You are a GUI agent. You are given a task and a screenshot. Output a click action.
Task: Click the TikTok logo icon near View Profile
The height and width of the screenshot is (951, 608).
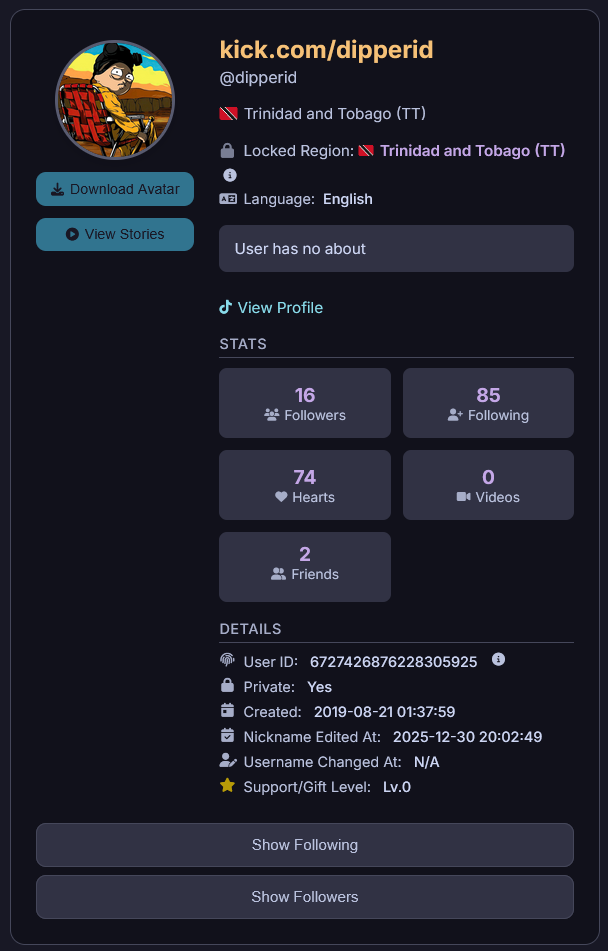pyautogui.click(x=226, y=307)
